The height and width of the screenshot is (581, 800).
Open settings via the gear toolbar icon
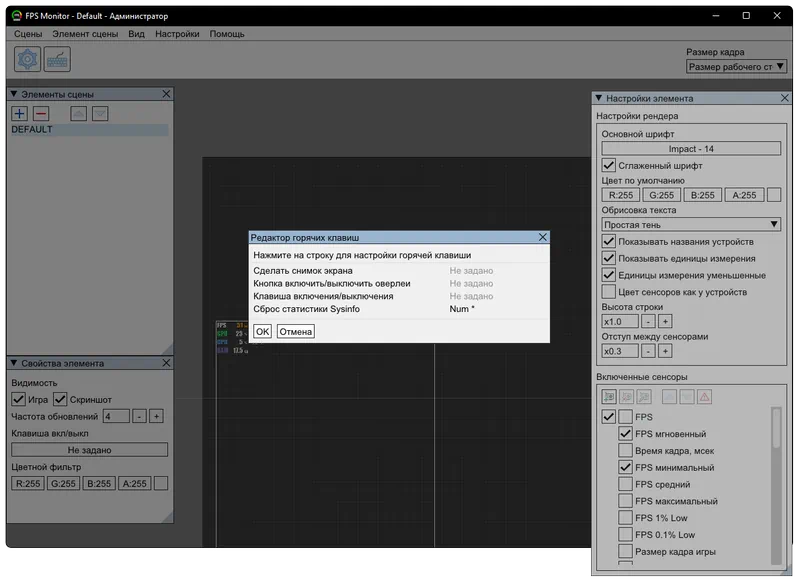point(27,59)
